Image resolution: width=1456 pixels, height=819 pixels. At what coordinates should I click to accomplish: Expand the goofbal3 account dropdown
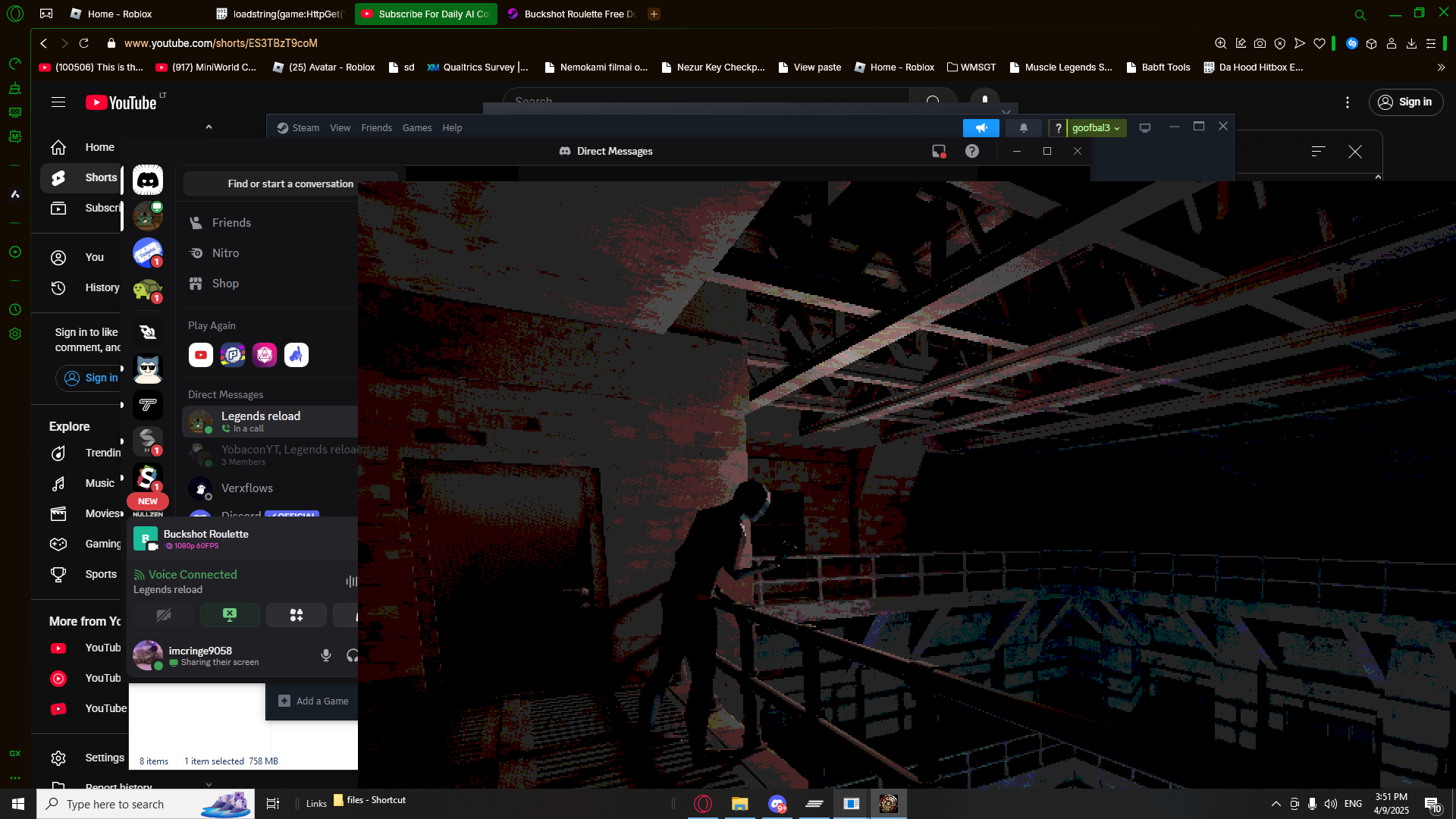1096,128
